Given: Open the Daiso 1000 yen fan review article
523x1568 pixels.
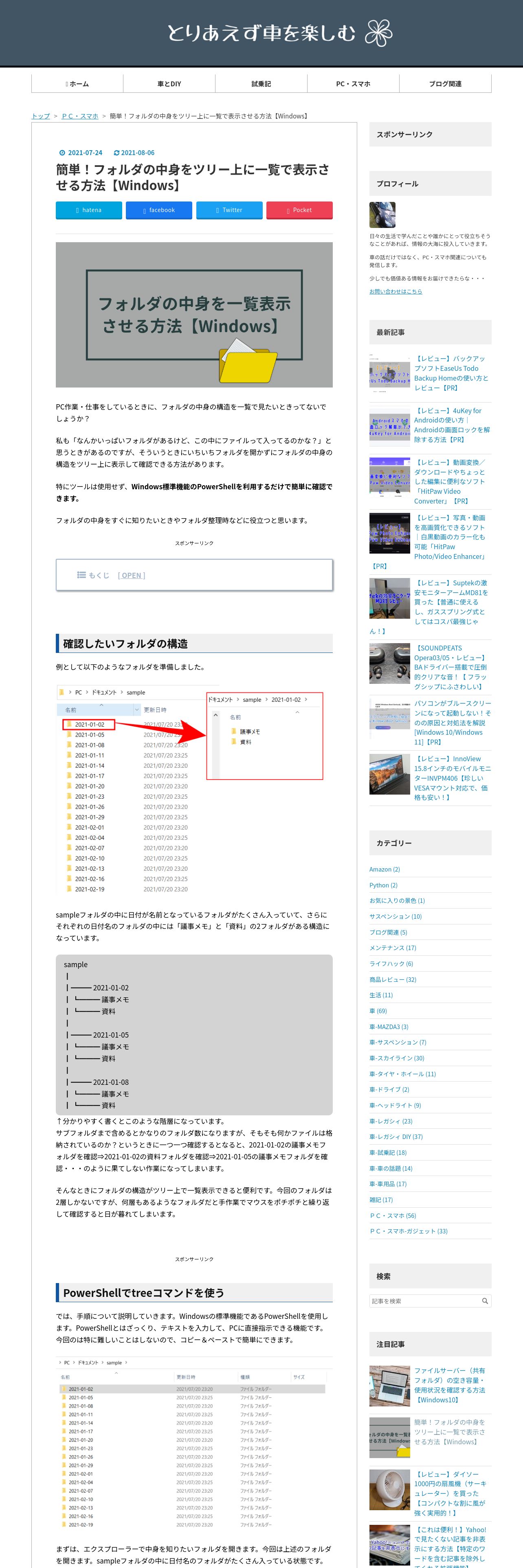Looking at the screenshot, I should 450,1494.
